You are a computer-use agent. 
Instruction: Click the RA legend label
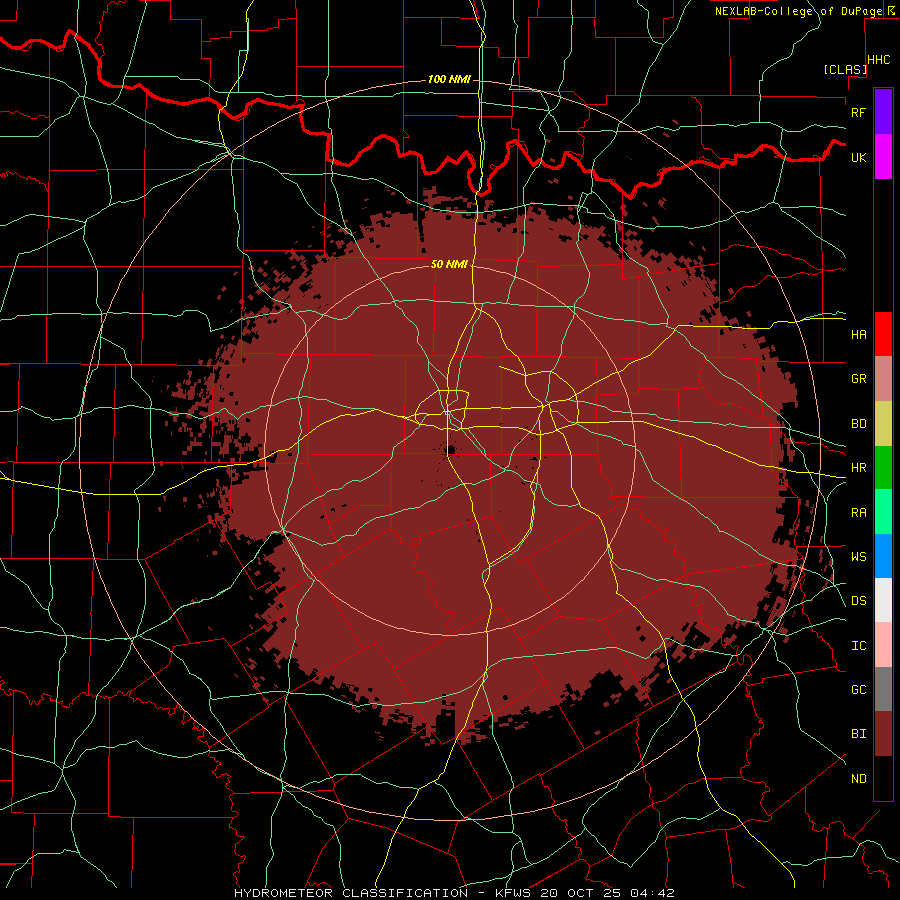[x=858, y=513]
